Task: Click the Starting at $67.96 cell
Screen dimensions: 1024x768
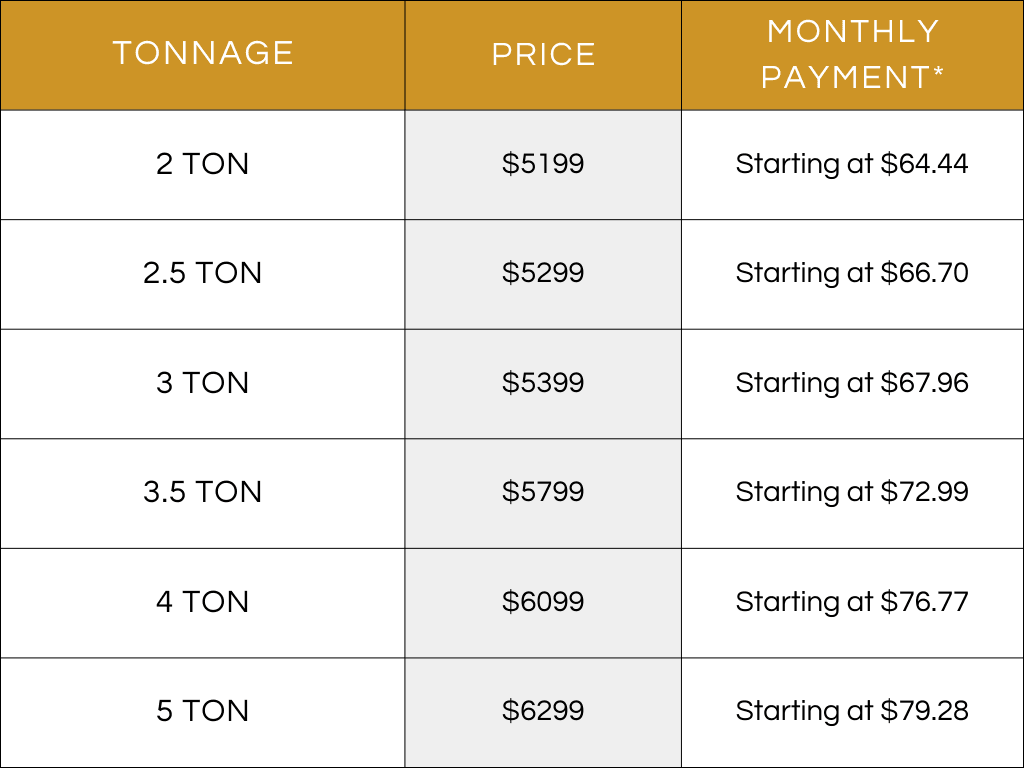Action: pyautogui.click(x=852, y=383)
